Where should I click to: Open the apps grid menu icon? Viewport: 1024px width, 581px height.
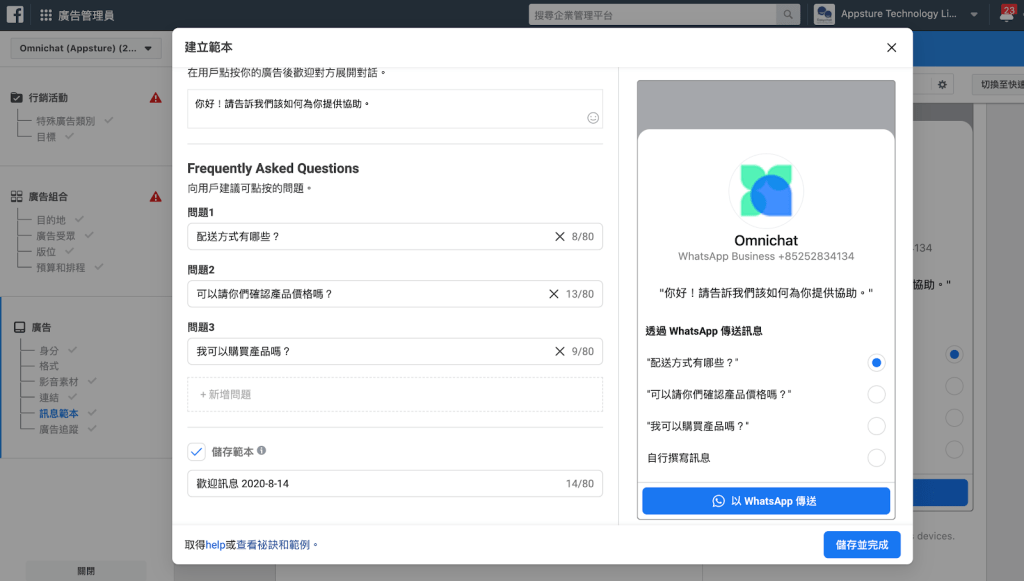(x=46, y=15)
